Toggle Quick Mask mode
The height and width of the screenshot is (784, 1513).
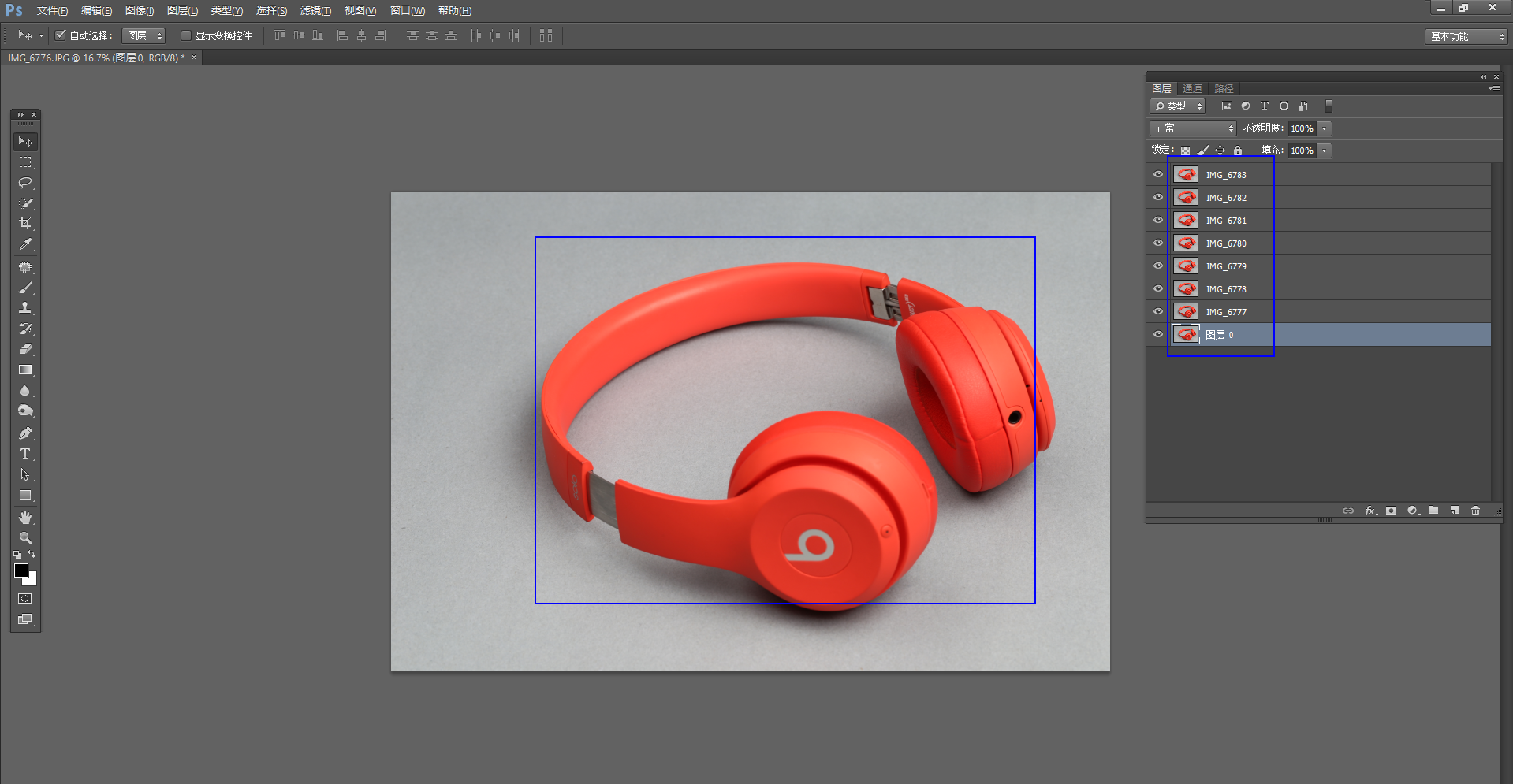click(x=25, y=599)
